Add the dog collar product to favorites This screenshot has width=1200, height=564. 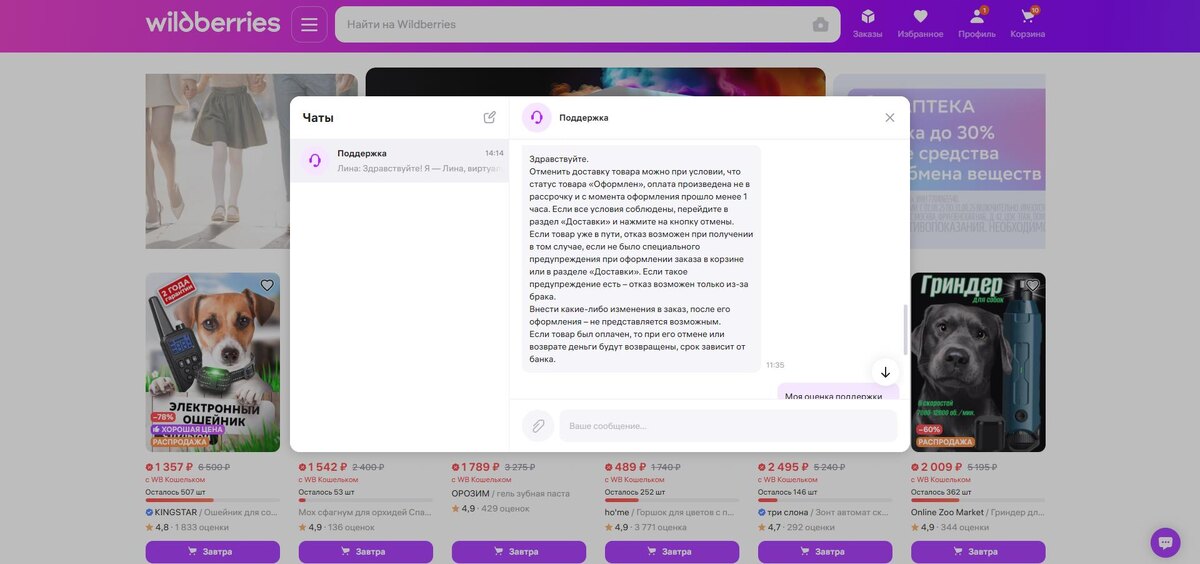[267, 286]
